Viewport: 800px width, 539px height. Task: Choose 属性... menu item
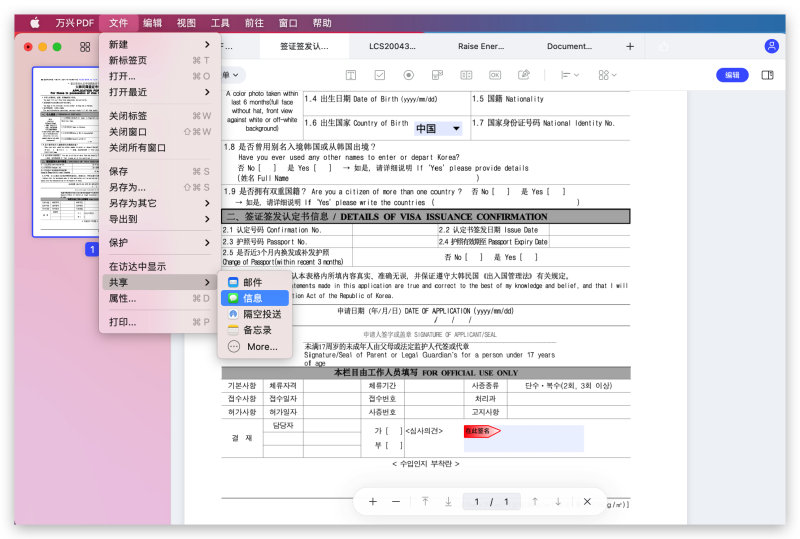[x=160, y=299]
